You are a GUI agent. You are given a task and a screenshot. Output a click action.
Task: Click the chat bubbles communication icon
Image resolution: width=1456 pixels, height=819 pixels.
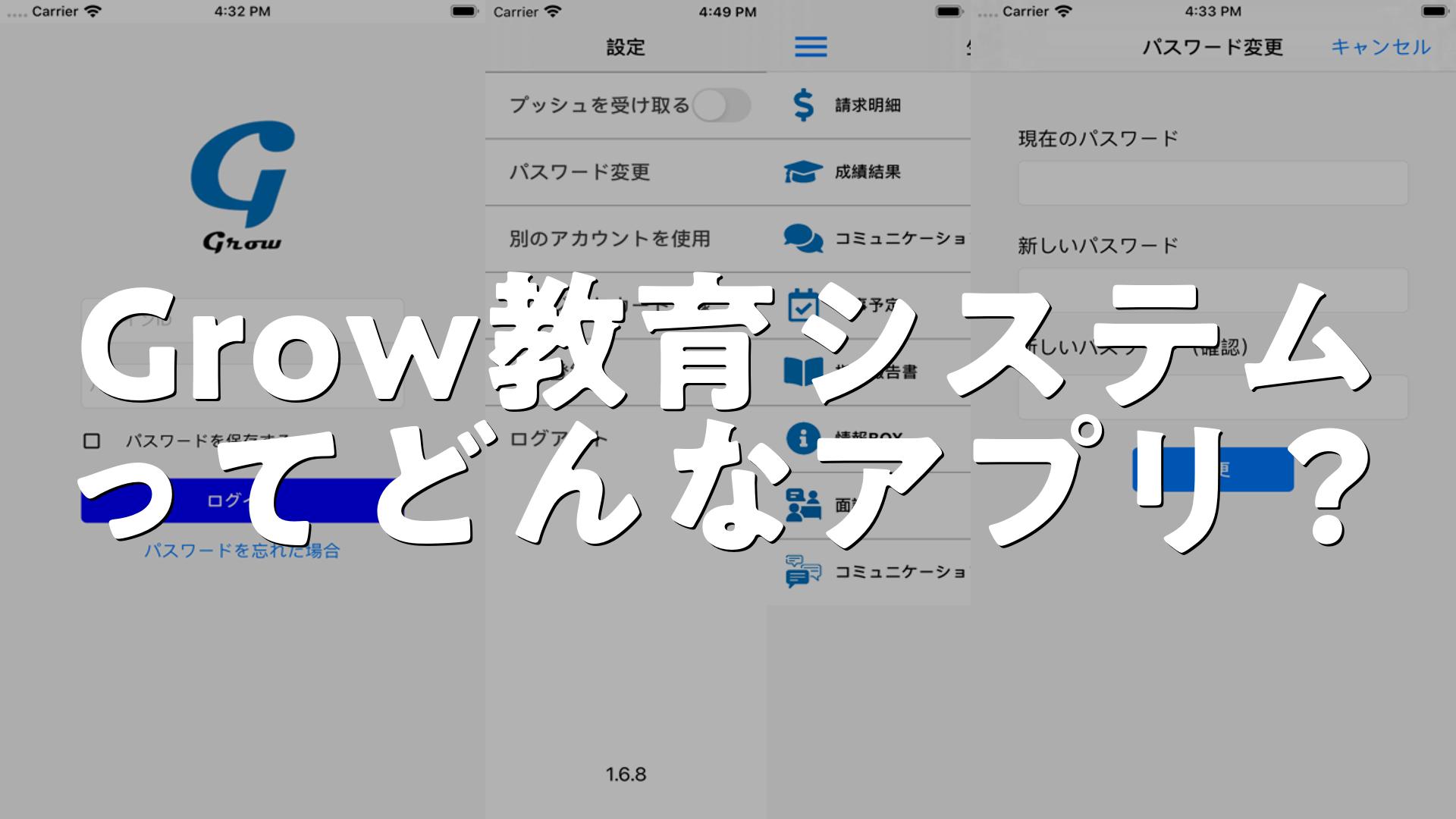(803, 239)
